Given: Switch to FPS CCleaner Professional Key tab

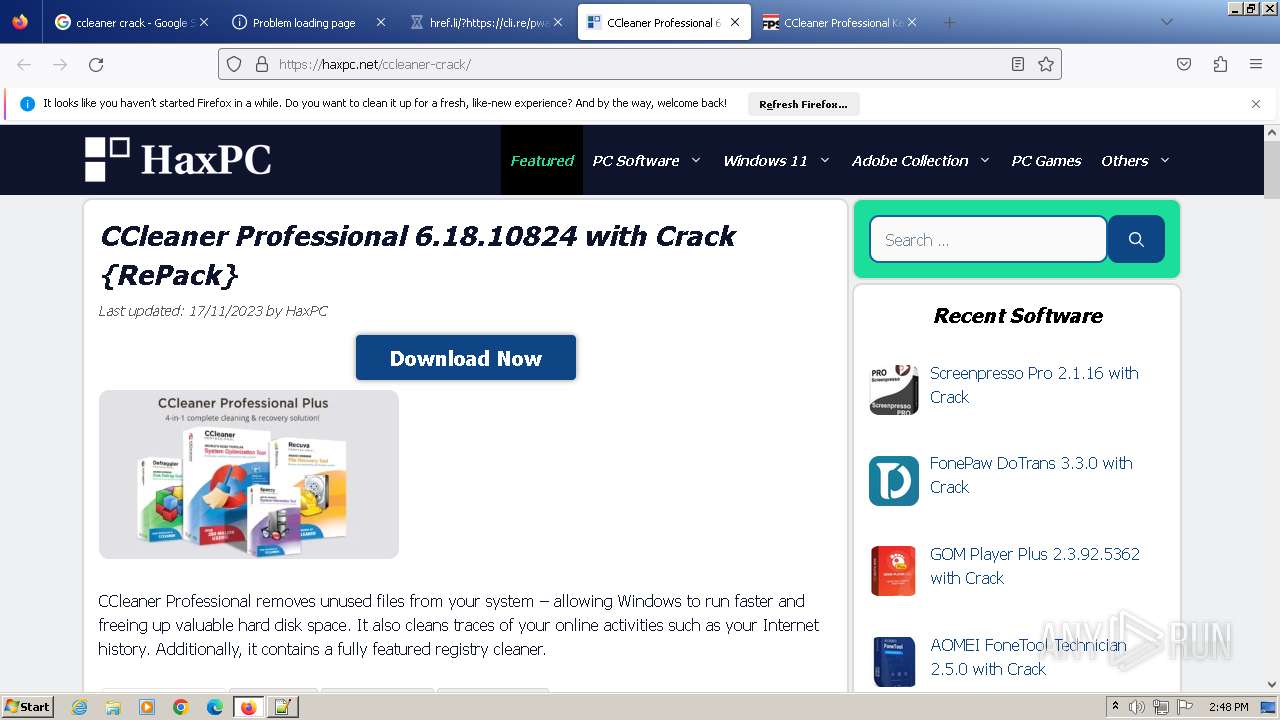Looking at the screenshot, I should click(x=839, y=22).
